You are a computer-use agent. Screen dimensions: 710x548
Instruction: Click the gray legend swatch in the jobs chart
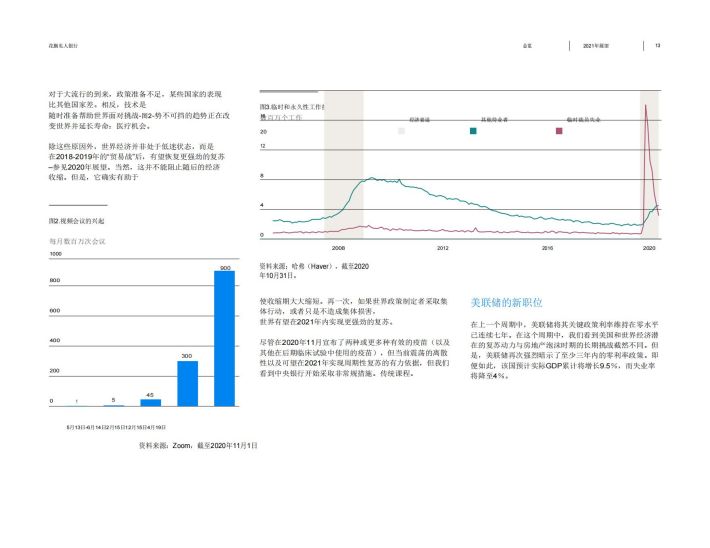401,131
